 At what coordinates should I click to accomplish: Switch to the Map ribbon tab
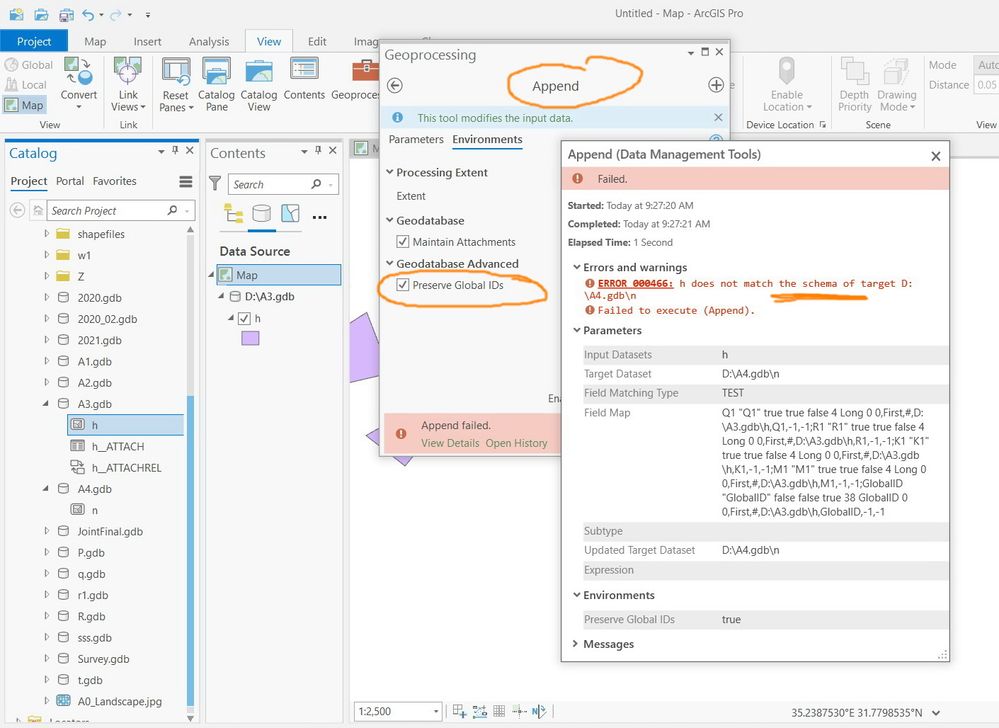[95, 41]
